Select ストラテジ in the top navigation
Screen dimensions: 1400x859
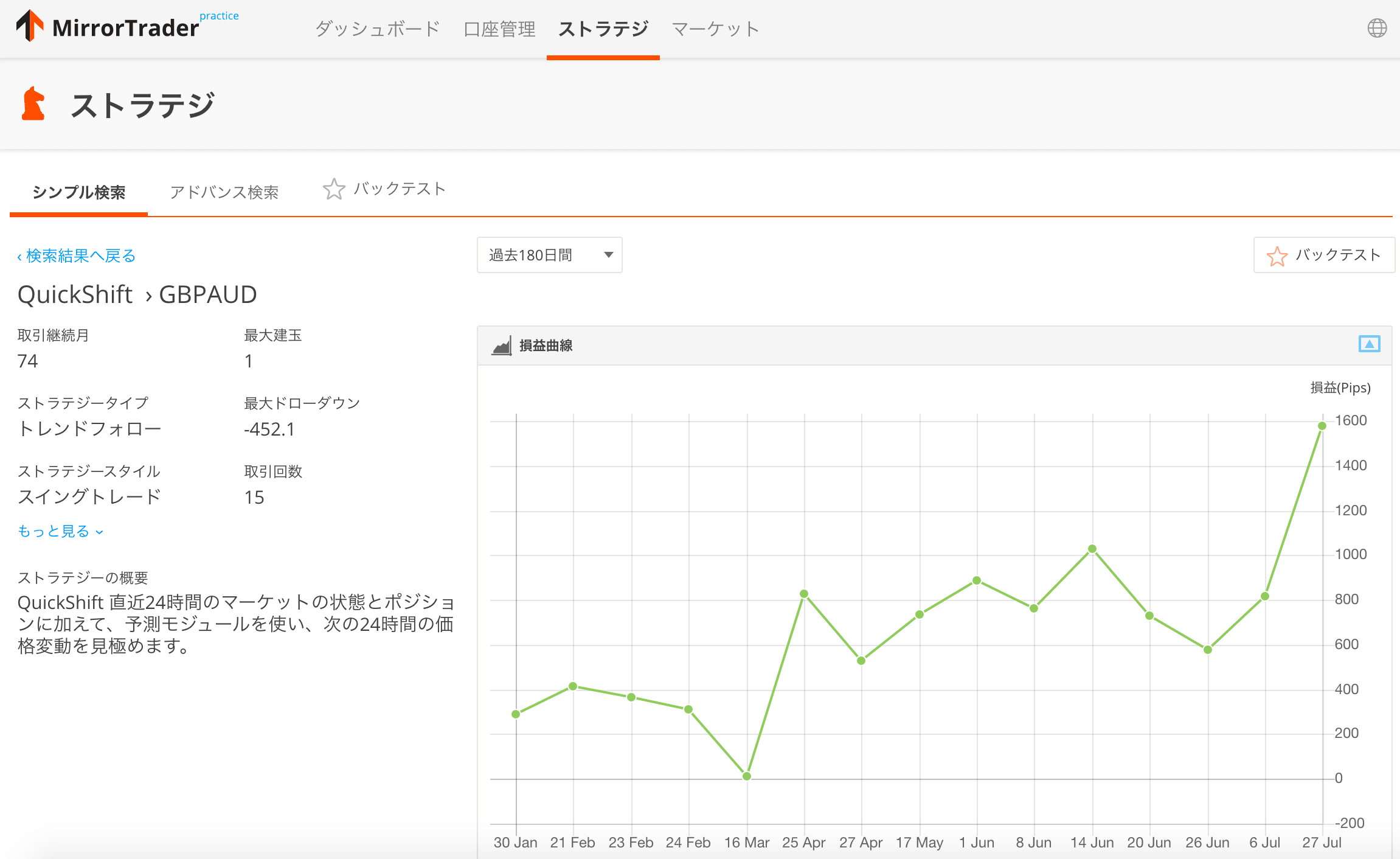pyautogui.click(x=603, y=29)
